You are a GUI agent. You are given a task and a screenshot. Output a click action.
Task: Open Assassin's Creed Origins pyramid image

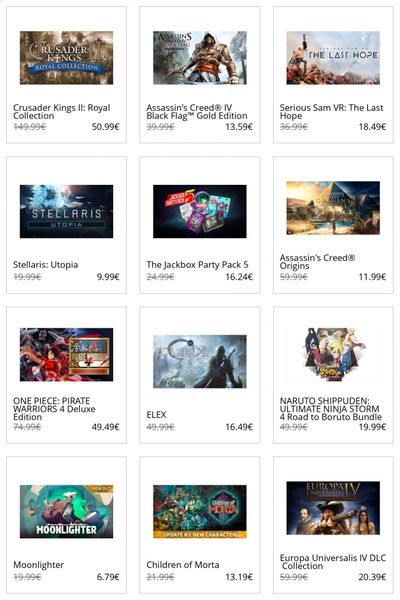(x=333, y=208)
